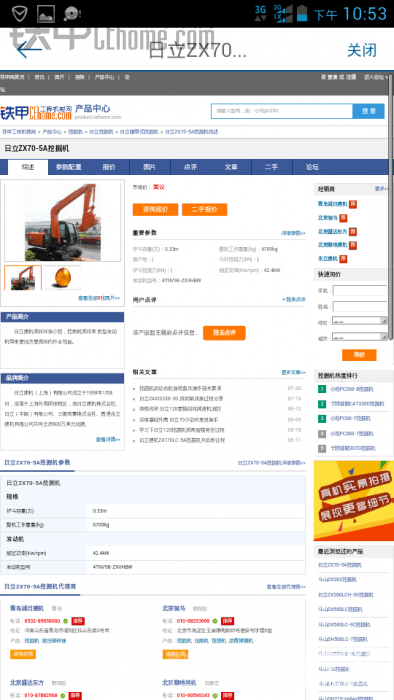The height and width of the screenshot is (700, 394).
Task: Click 查看详情>> in brand intro
Action: point(108,440)
